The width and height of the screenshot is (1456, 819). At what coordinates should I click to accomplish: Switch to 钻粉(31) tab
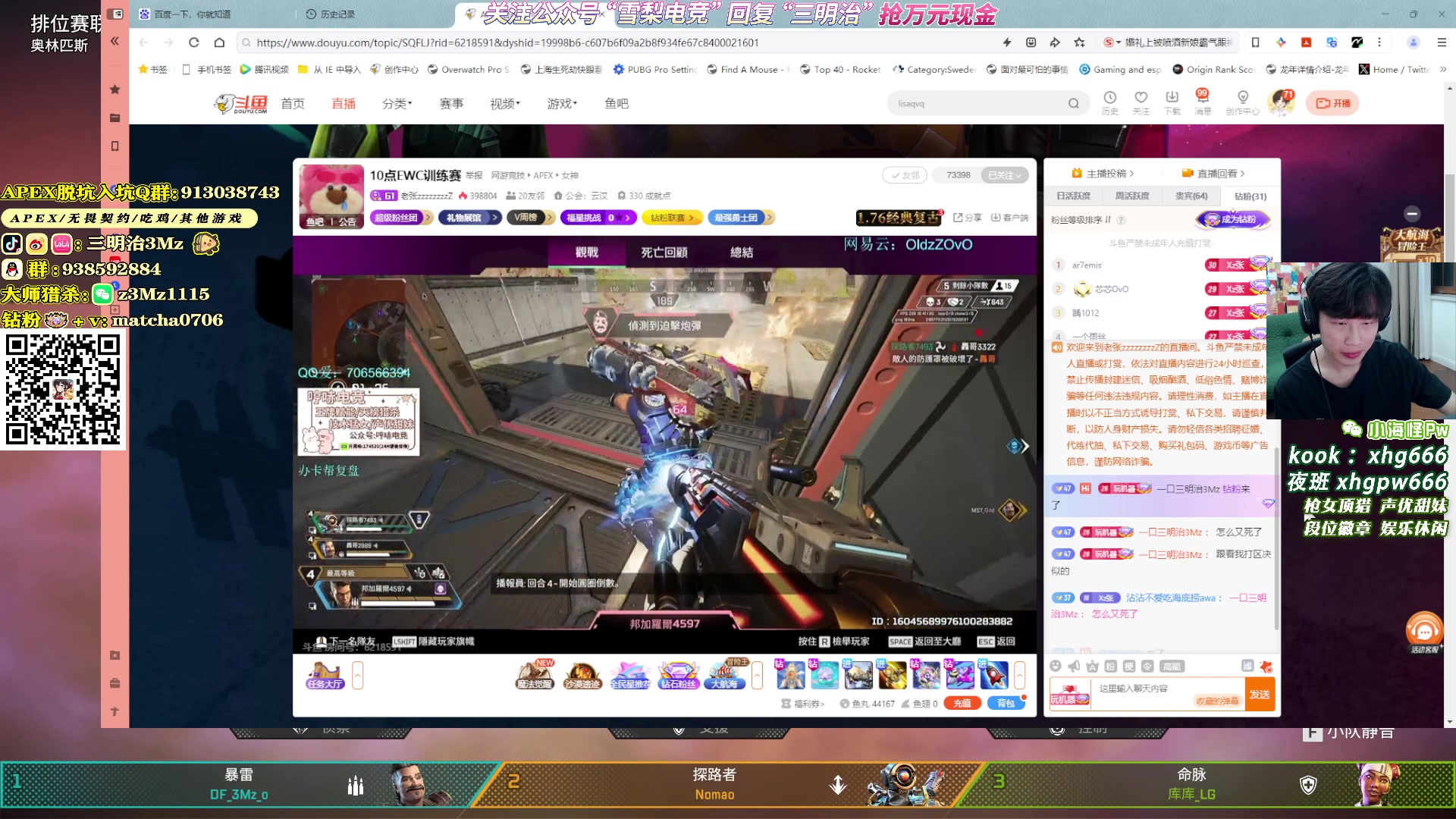1250,196
